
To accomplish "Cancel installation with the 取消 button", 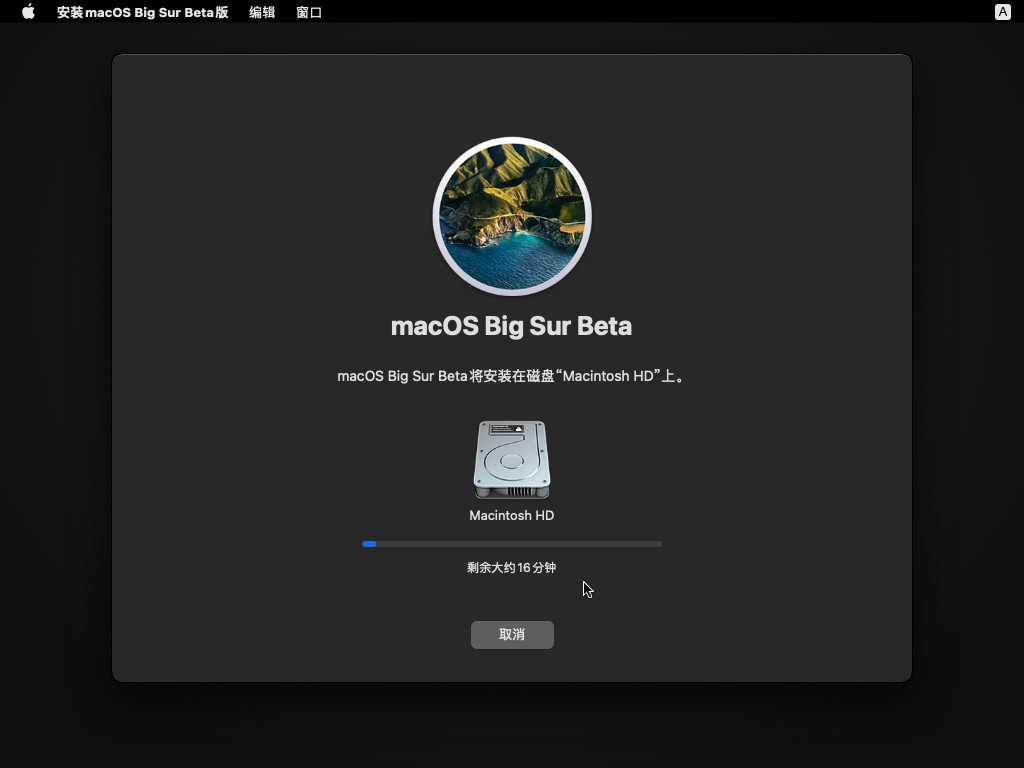I will 512,635.
